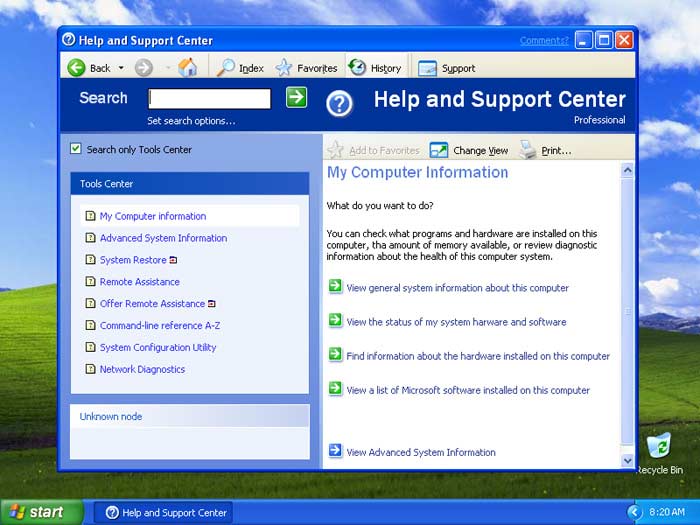Click content pane scroll down arrow
This screenshot has width=700, height=525.
(628, 461)
